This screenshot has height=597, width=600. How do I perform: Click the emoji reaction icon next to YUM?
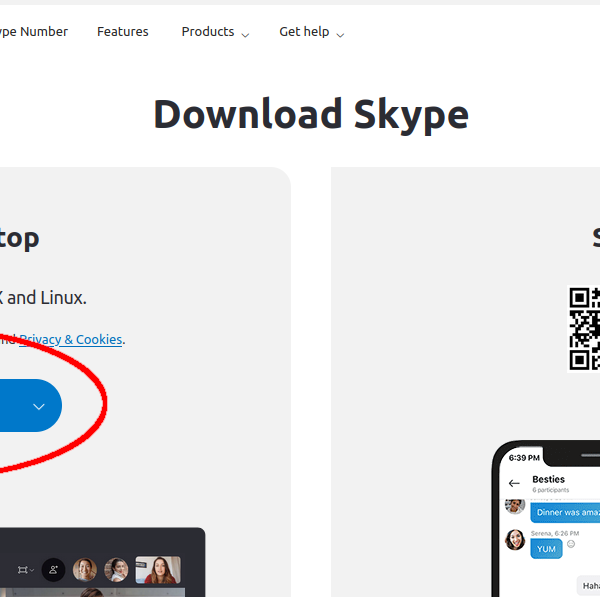point(571,544)
